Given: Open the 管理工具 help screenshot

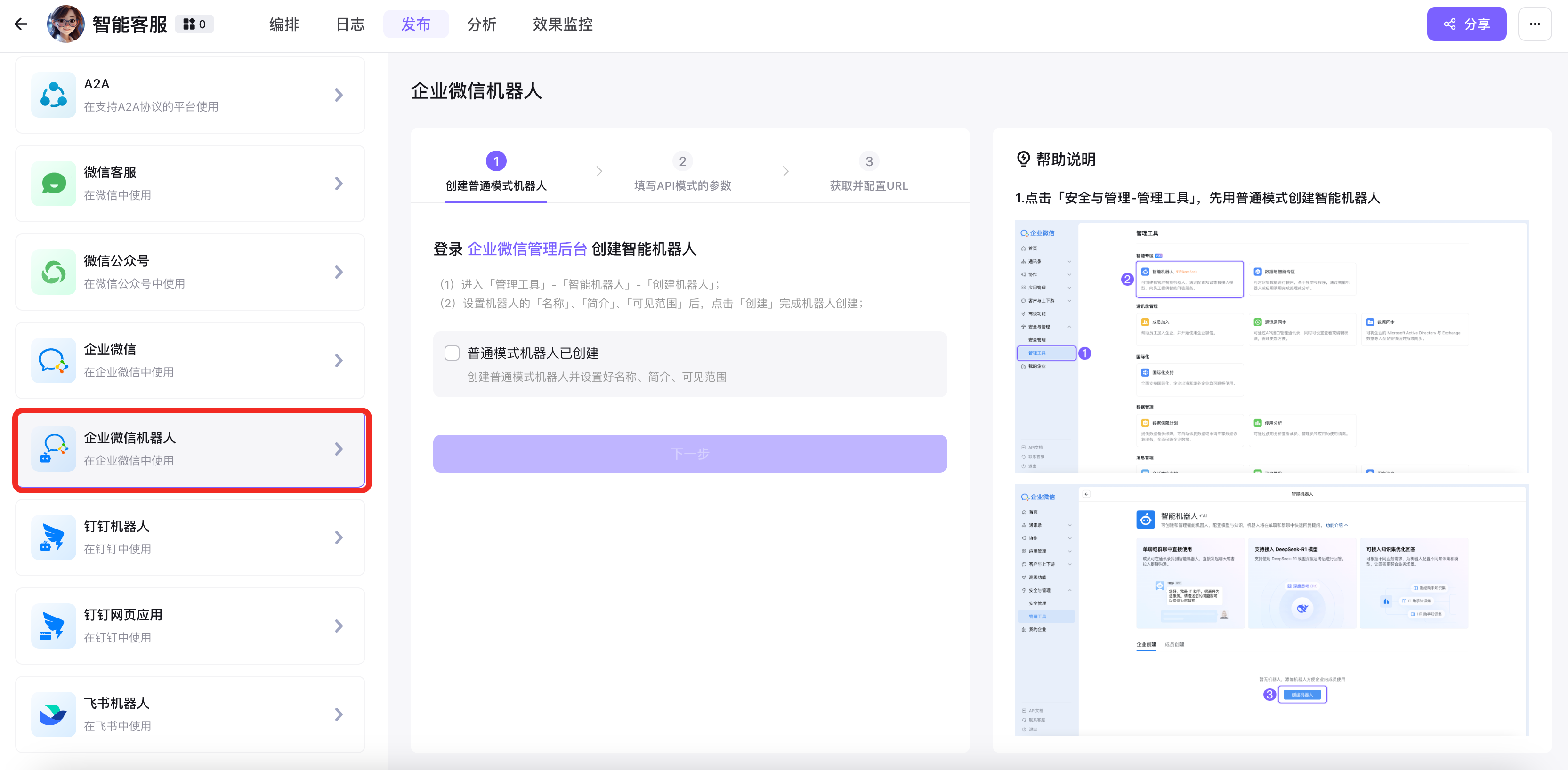Looking at the screenshot, I should (x=1272, y=347).
